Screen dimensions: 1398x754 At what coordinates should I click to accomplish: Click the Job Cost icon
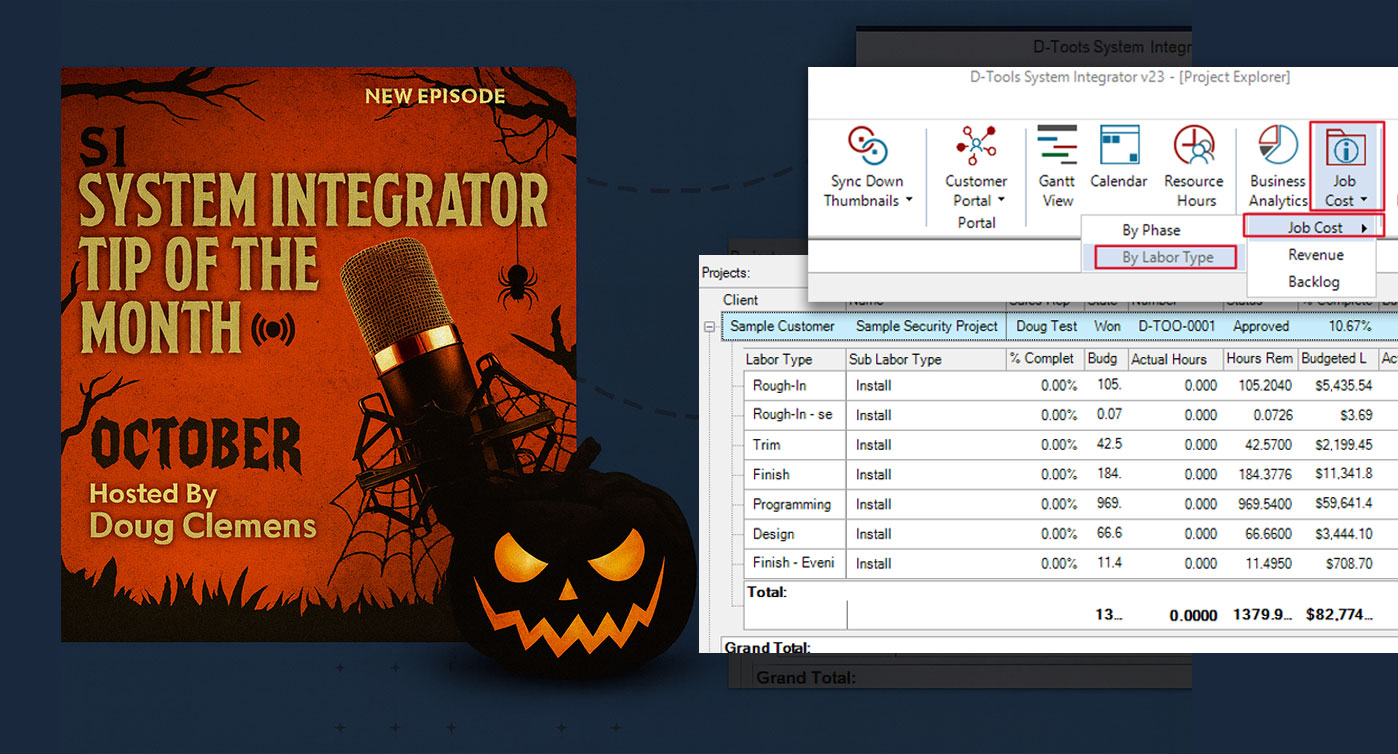(x=1345, y=150)
